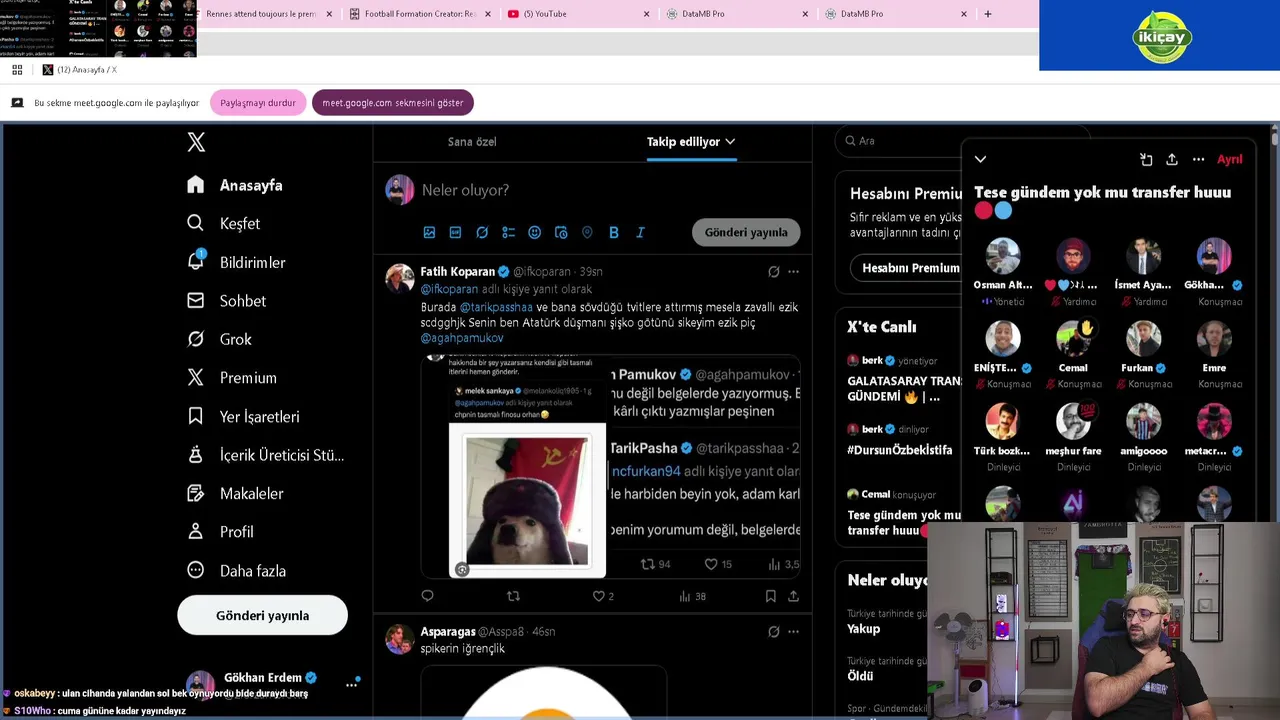Open Yer İşaretleri bookmarks
The height and width of the screenshot is (720, 1280).
243,416
